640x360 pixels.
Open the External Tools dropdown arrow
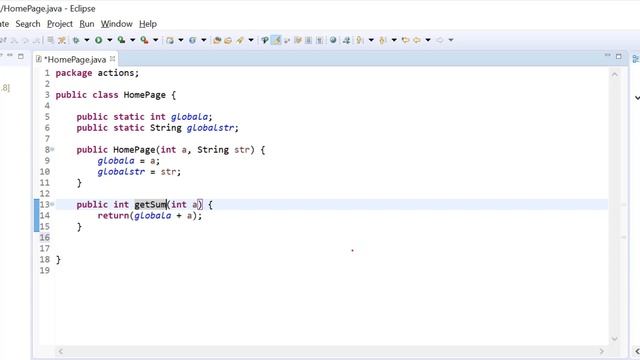(x=156, y=40)
